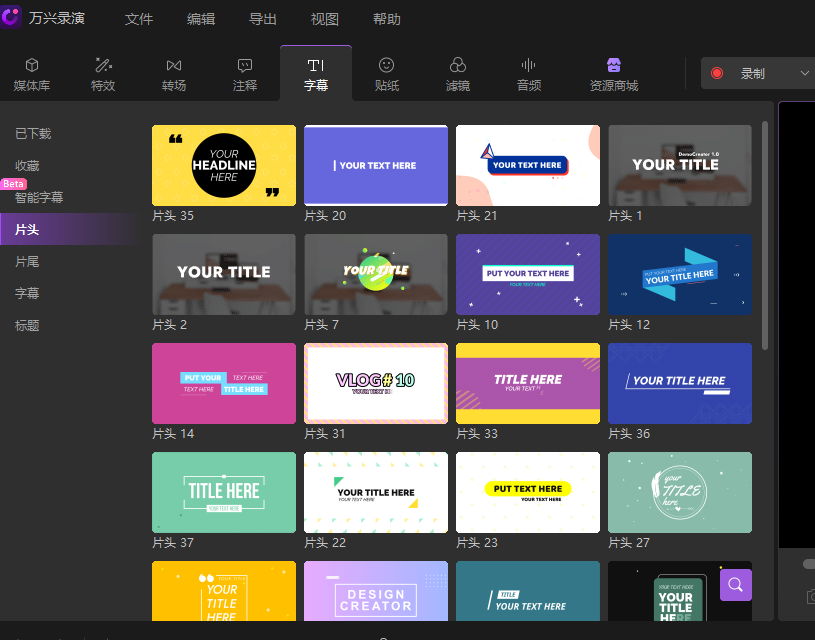The image size is (815, 640).
Task: Select the 片头 35 yellow headline template
Action: click(224, 165)
